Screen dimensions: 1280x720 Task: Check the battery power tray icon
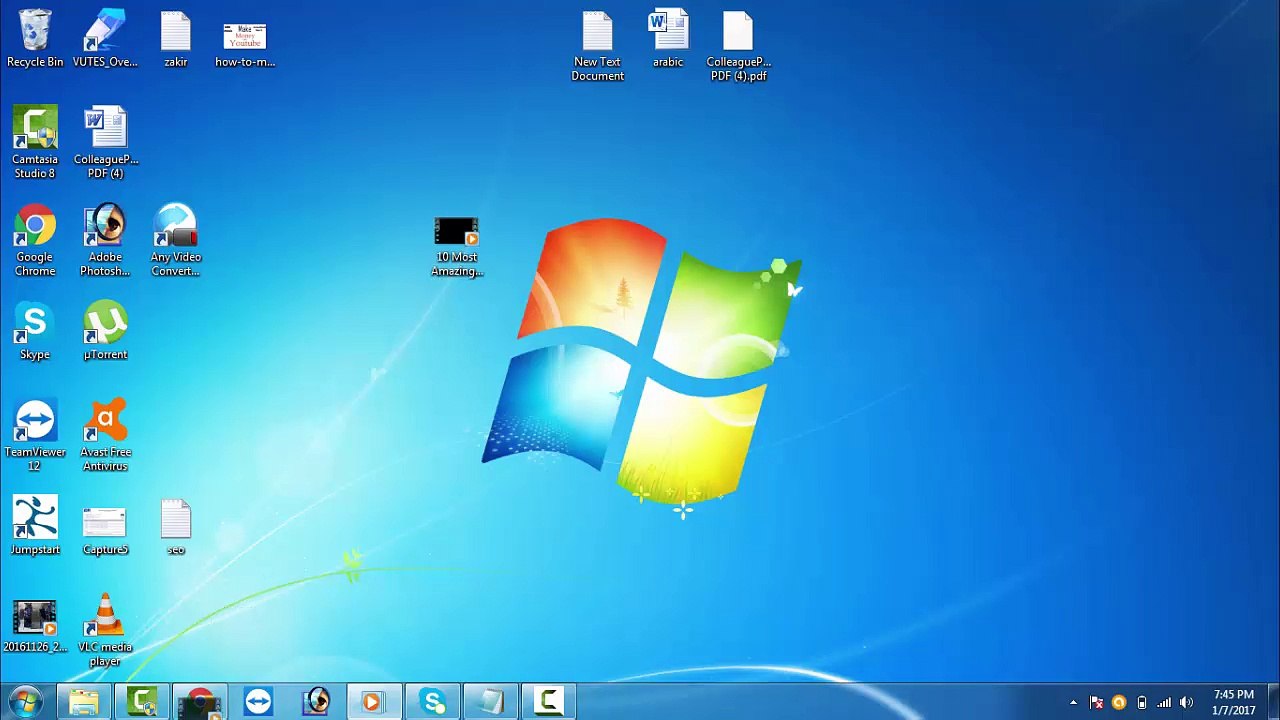pyautogui.click(x=1142, y=702)
